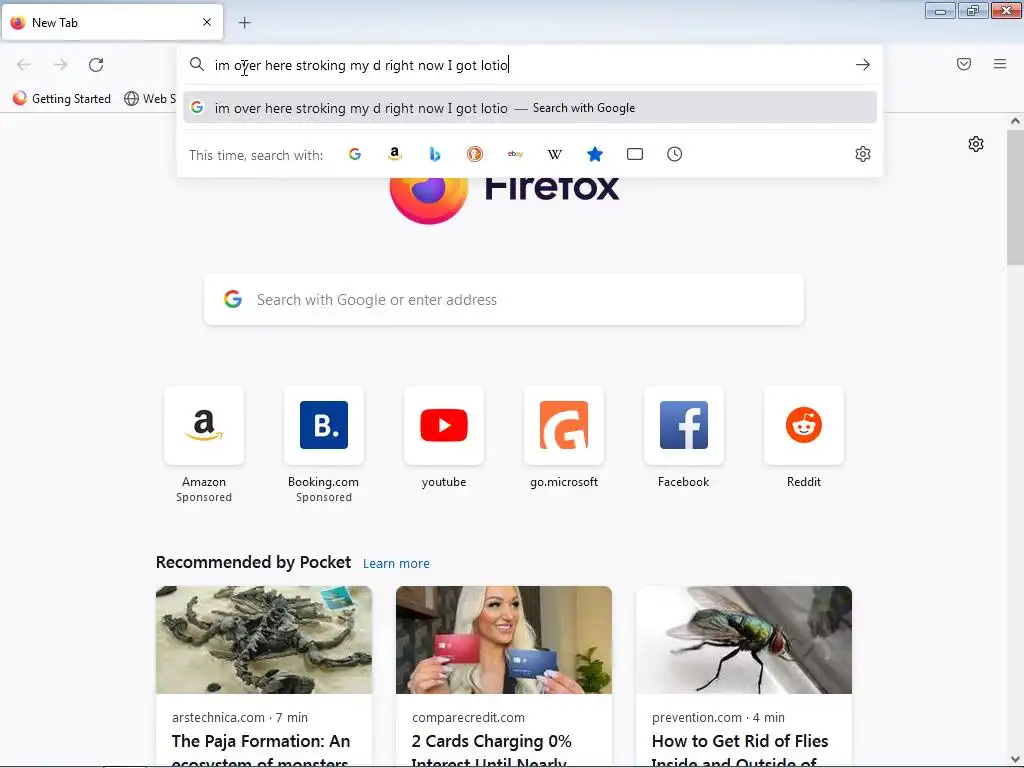This screenshot has height=768, width=1024.
Task: Click the go arrow in address bar
Action: [x=863, y=65]
